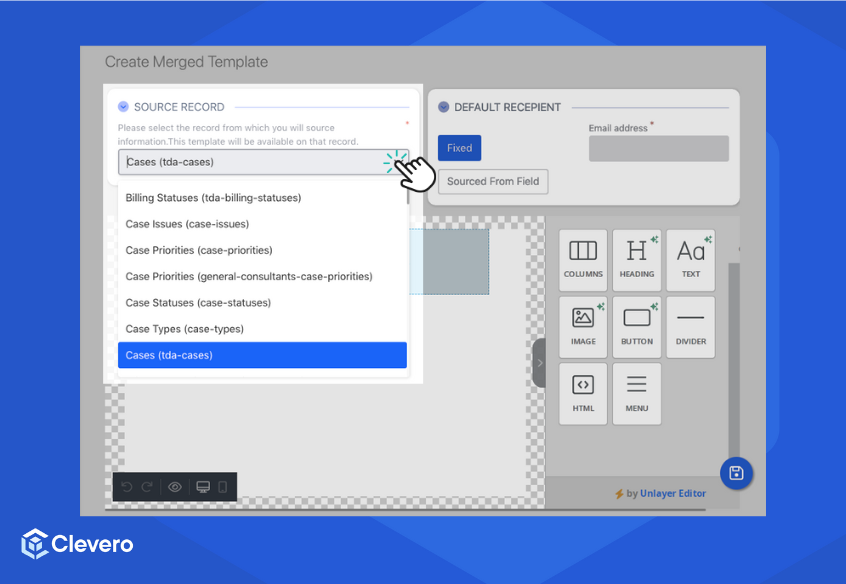Image resolution: width=846 pixels, height=584 pixels.
Task: Add an HTML block
Action: [583, 394]
